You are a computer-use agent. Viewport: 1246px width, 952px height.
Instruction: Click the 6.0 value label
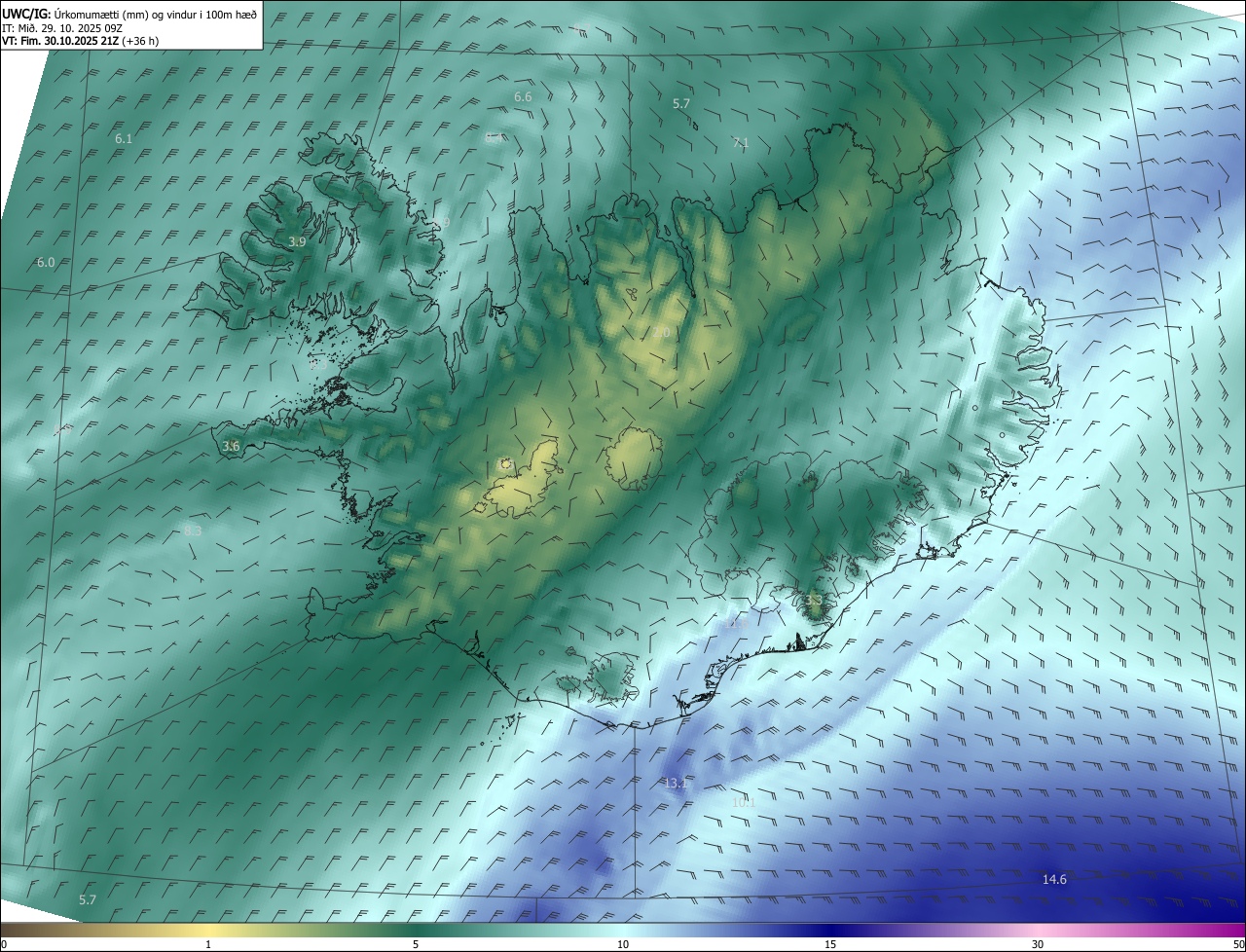click(46, 263)
